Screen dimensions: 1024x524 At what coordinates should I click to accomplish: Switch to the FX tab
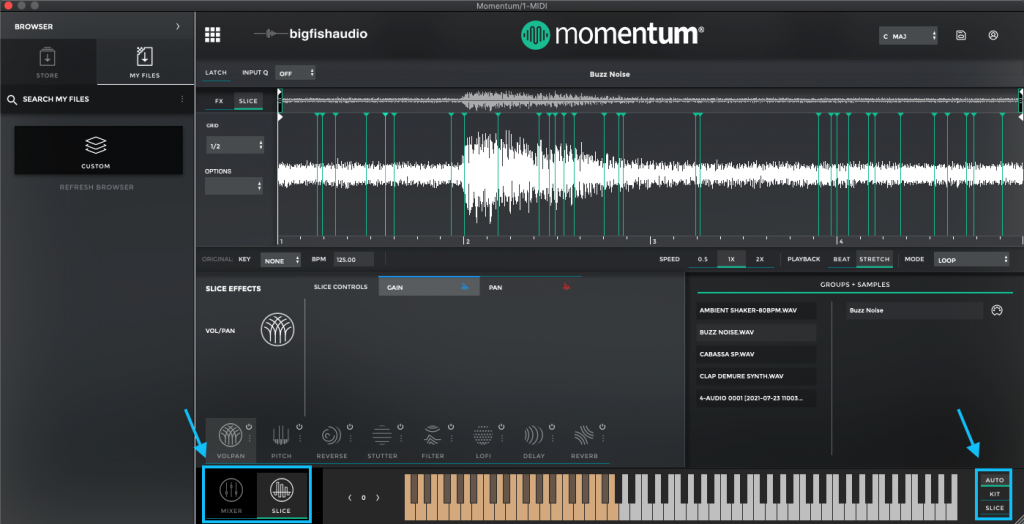click(219, 101)
